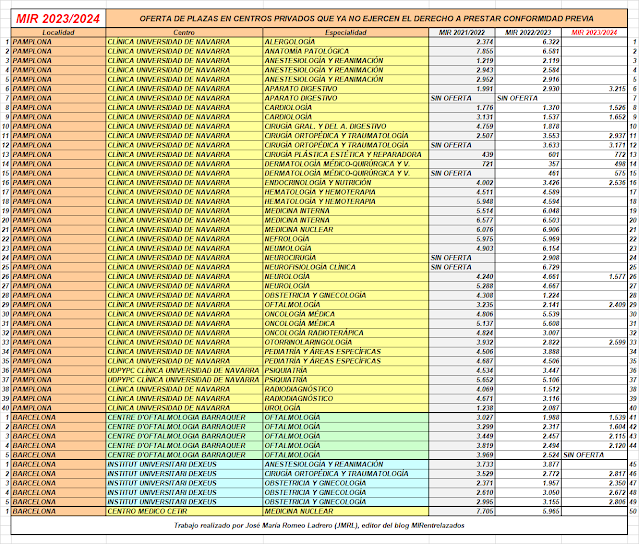Click the value 1.219 cell

(462, 61)
